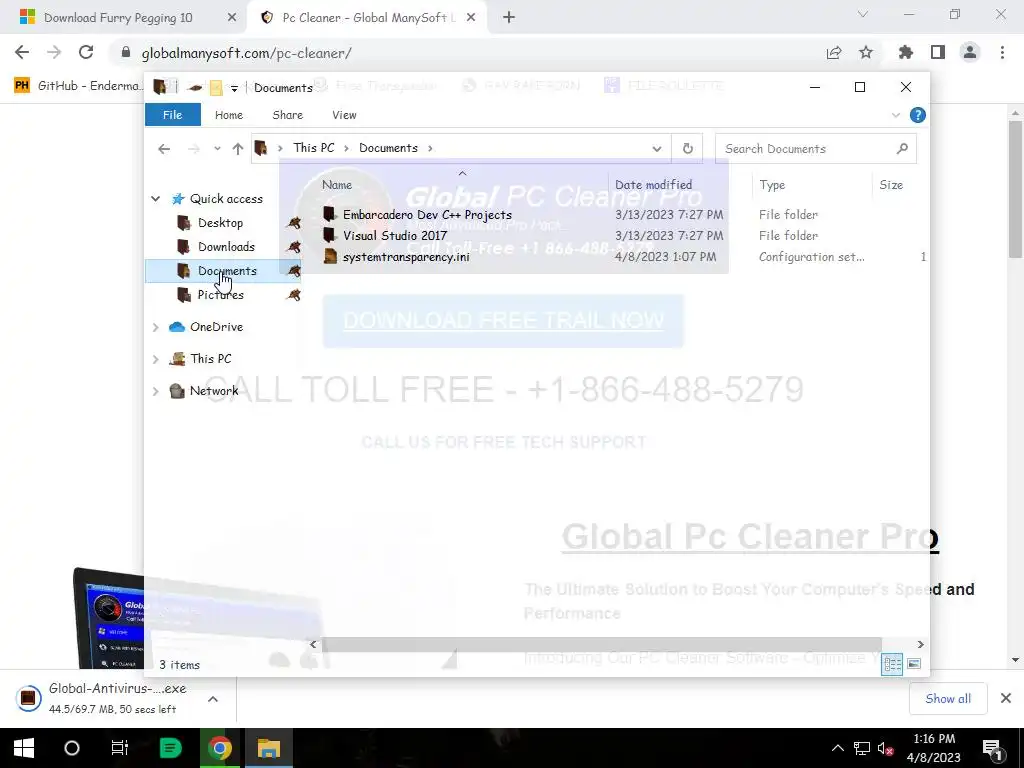Open File tab in Explorer ribbon

(172, 115)
